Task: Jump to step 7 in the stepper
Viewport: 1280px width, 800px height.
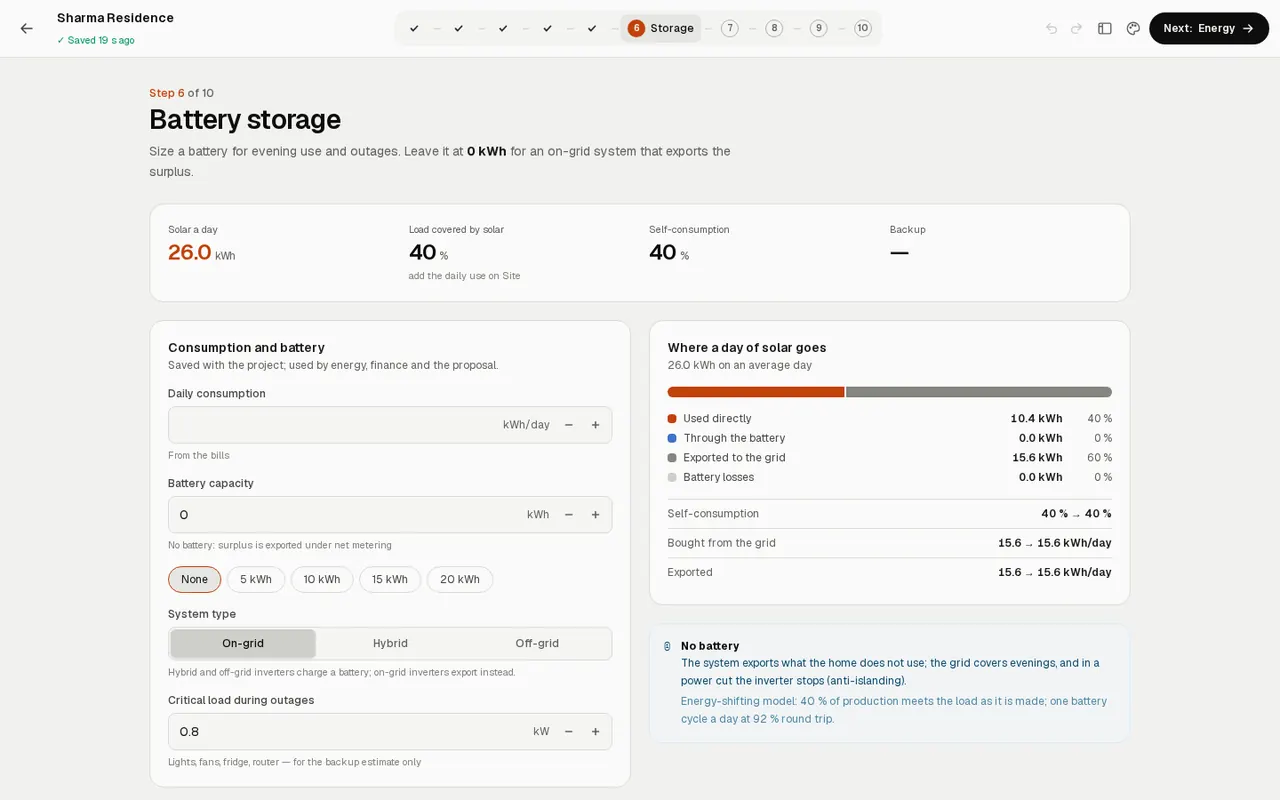Action: pos(730,28)
